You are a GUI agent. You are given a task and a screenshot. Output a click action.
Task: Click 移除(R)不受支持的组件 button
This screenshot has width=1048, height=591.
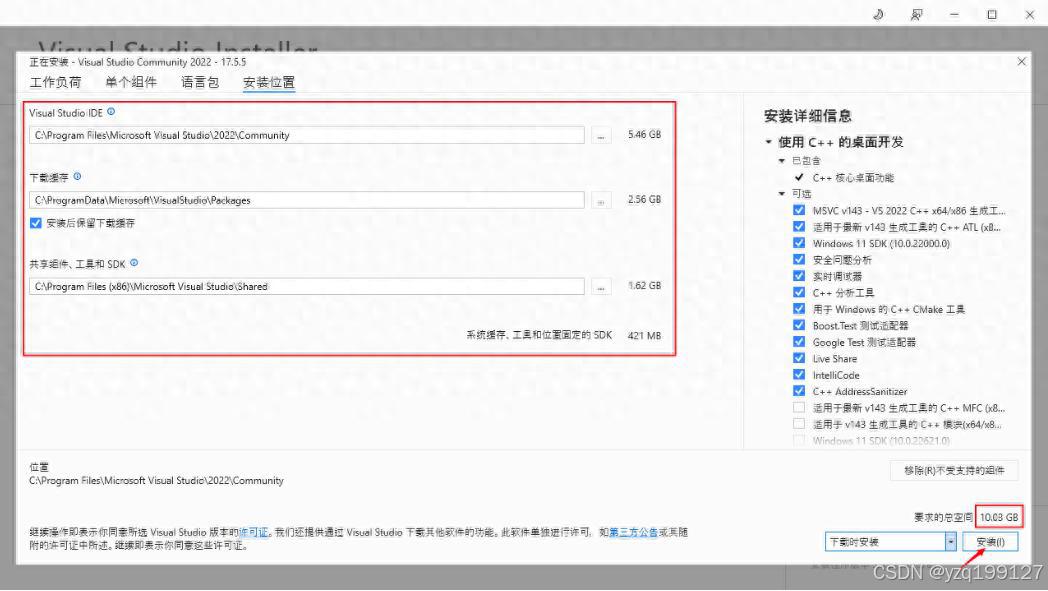point(954,471)
